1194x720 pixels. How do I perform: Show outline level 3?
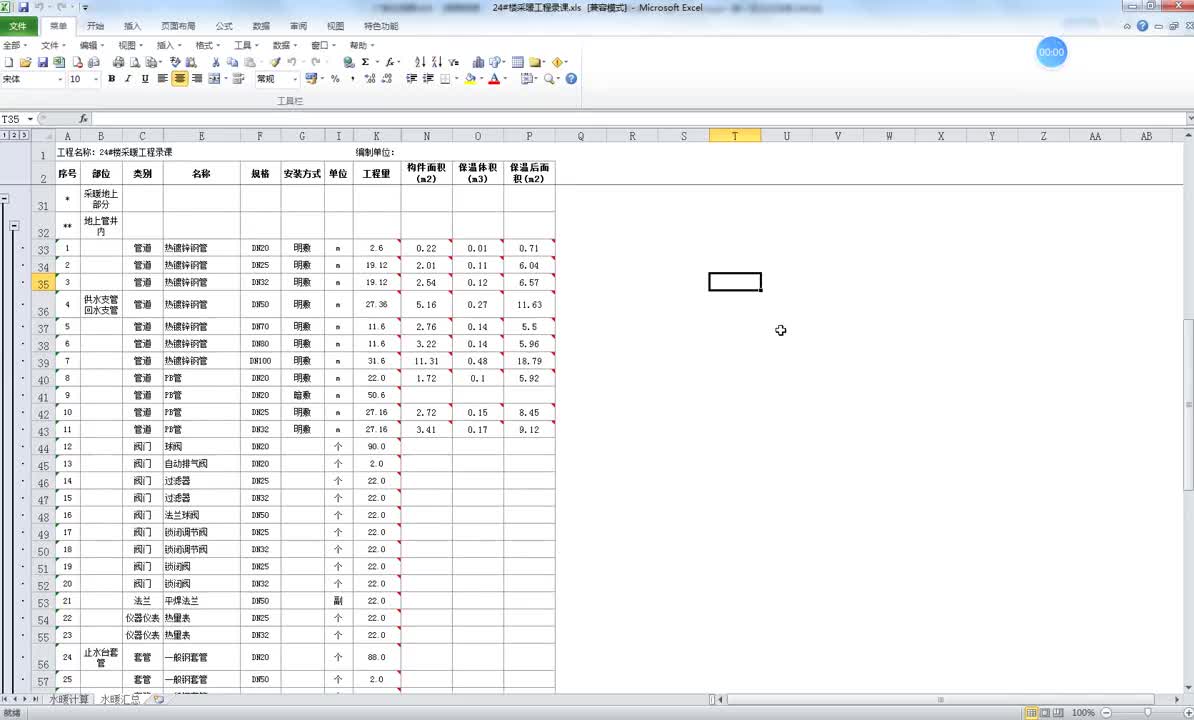24,135
